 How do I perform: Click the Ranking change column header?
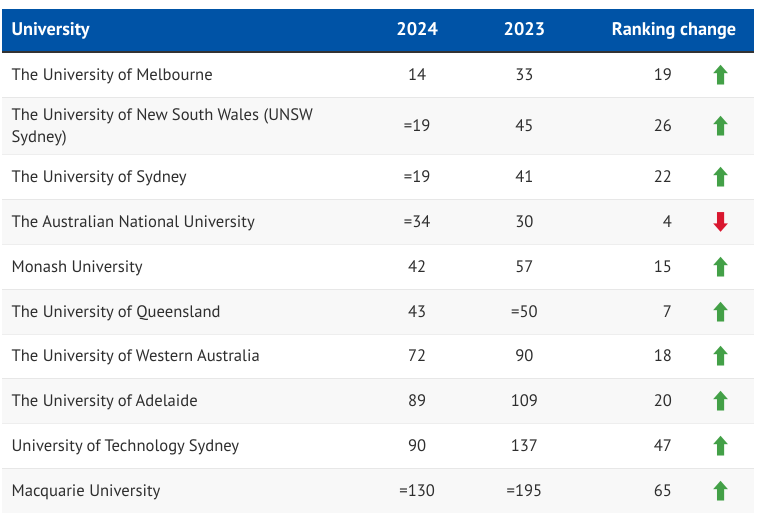click(x=673, y=29)
